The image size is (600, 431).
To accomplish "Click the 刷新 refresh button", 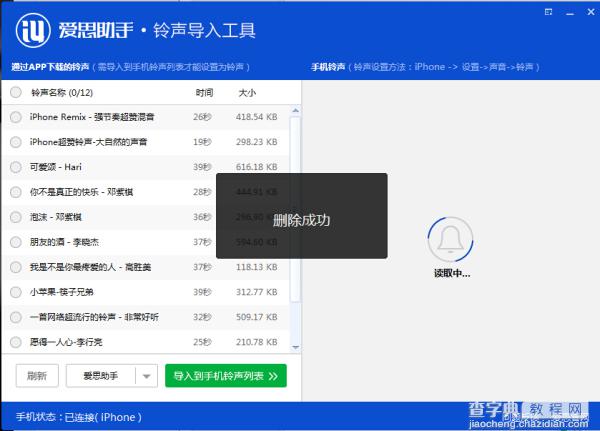I will tap(37, 376).
